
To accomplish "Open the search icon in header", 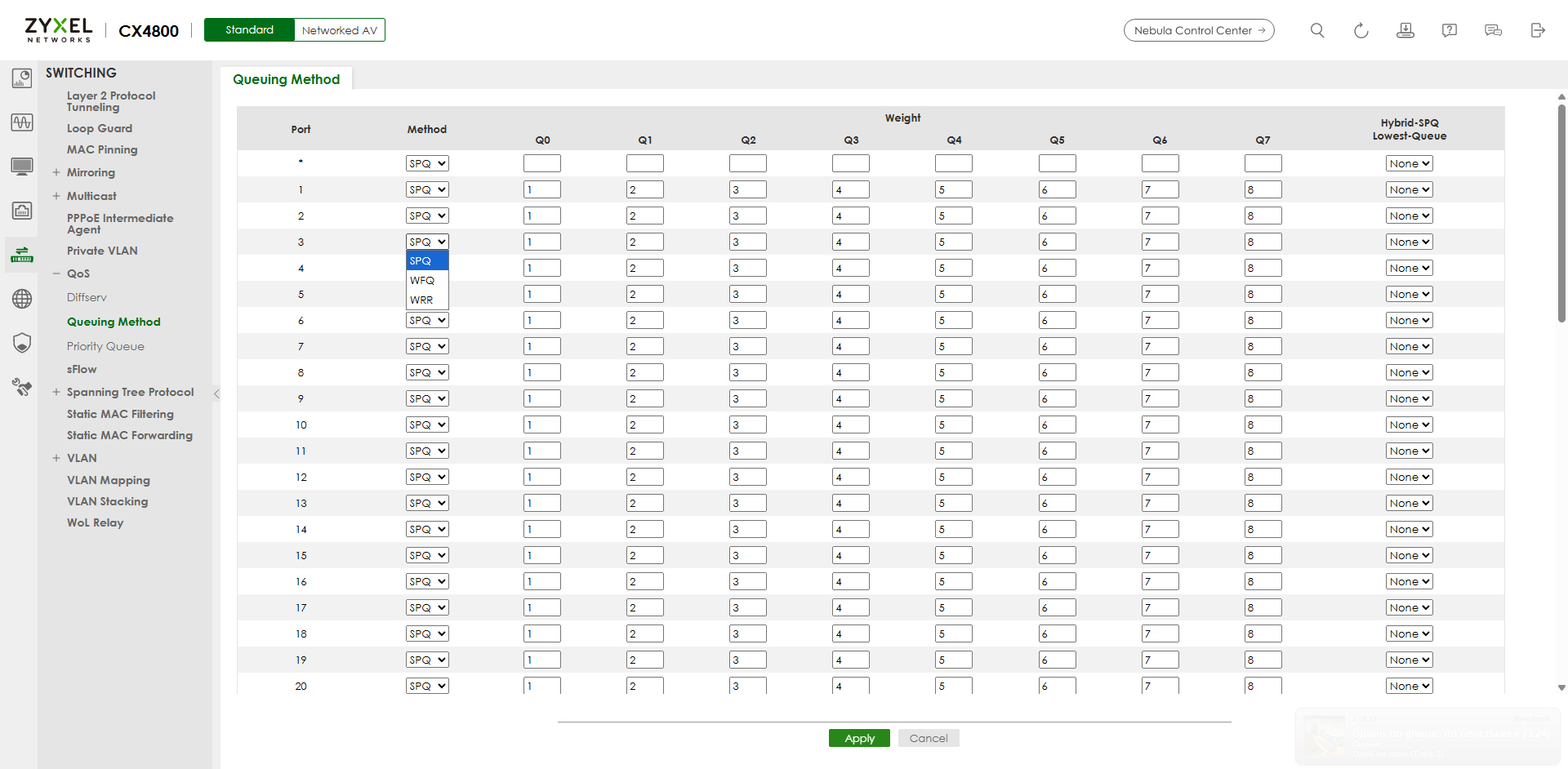I will coord(1316,30).
